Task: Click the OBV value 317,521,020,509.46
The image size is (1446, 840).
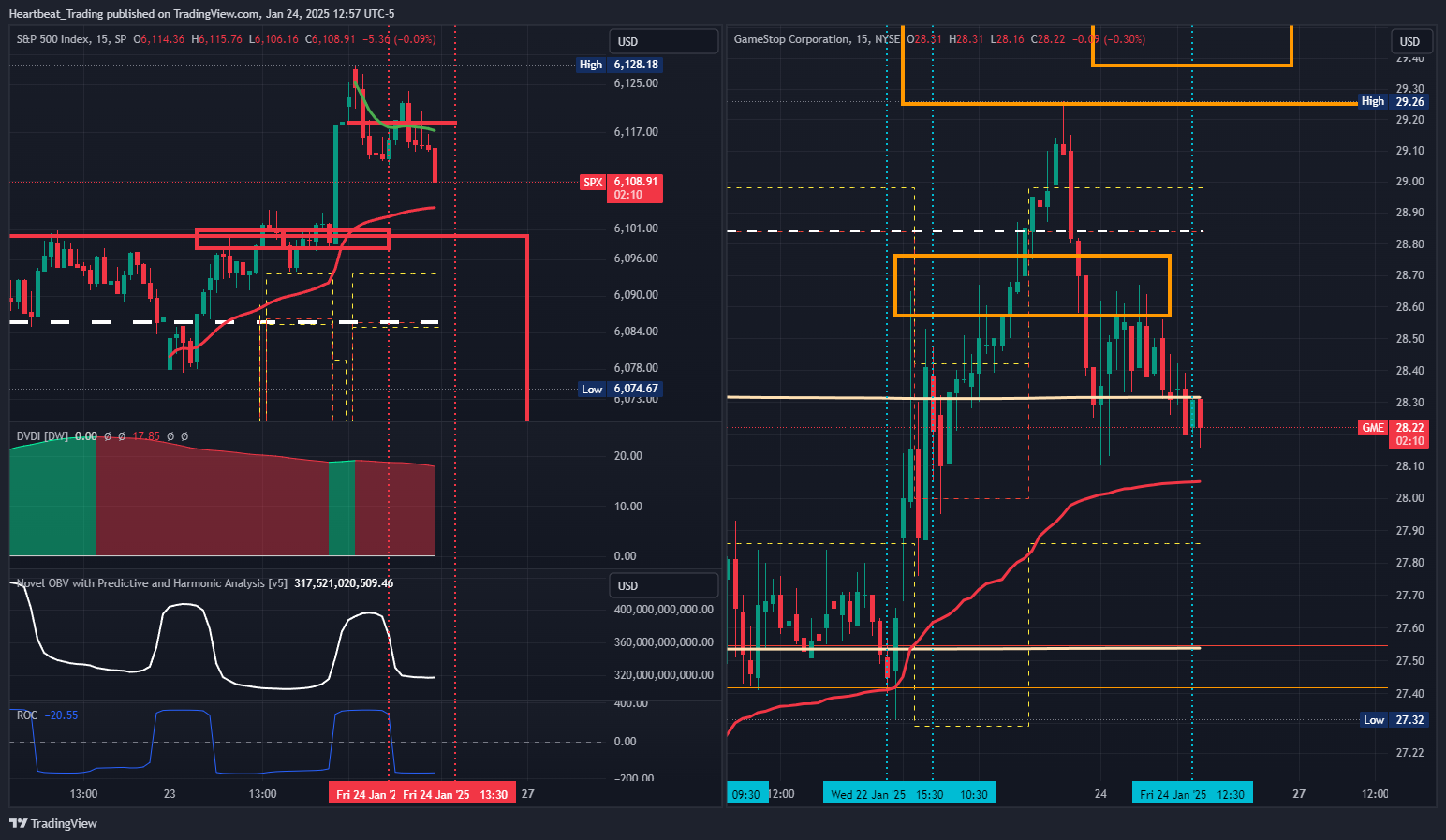Action: (x=344, y=582)
